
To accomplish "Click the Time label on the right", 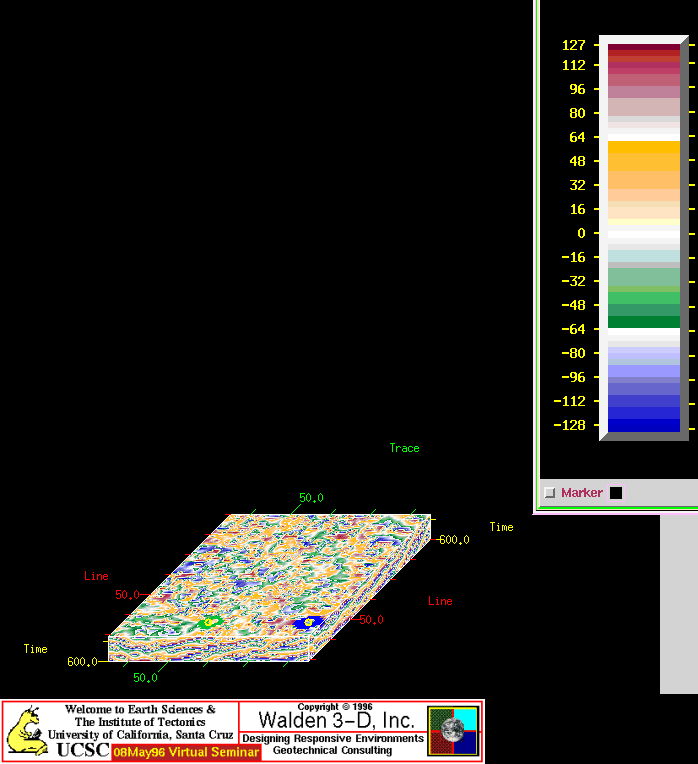I will [x=501, y=527].
